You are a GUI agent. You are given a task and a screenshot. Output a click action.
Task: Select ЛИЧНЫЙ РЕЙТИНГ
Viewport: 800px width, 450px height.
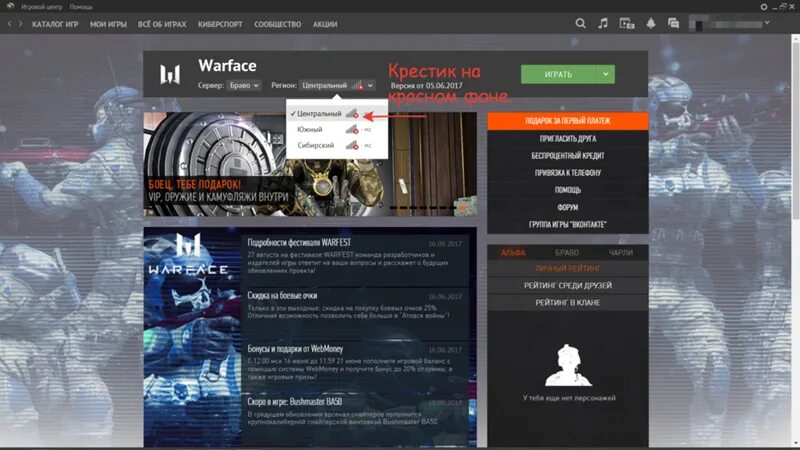[x=568, y=268]
